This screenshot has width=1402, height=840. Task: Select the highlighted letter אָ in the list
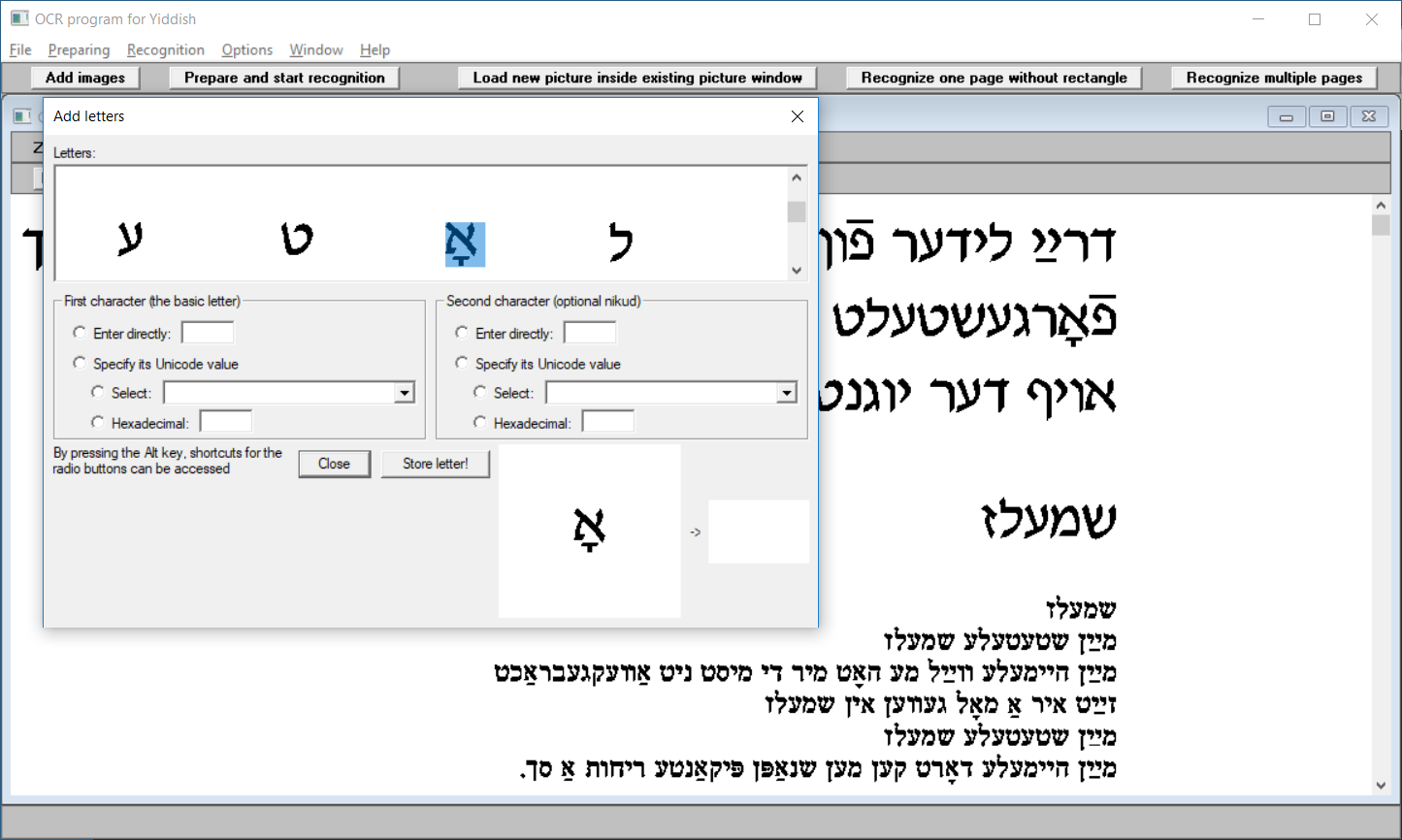point(465,244)
